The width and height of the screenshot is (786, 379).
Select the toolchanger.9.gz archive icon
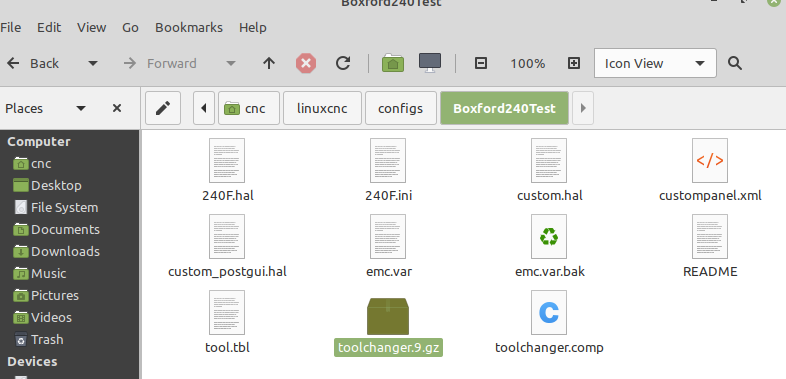388,316
